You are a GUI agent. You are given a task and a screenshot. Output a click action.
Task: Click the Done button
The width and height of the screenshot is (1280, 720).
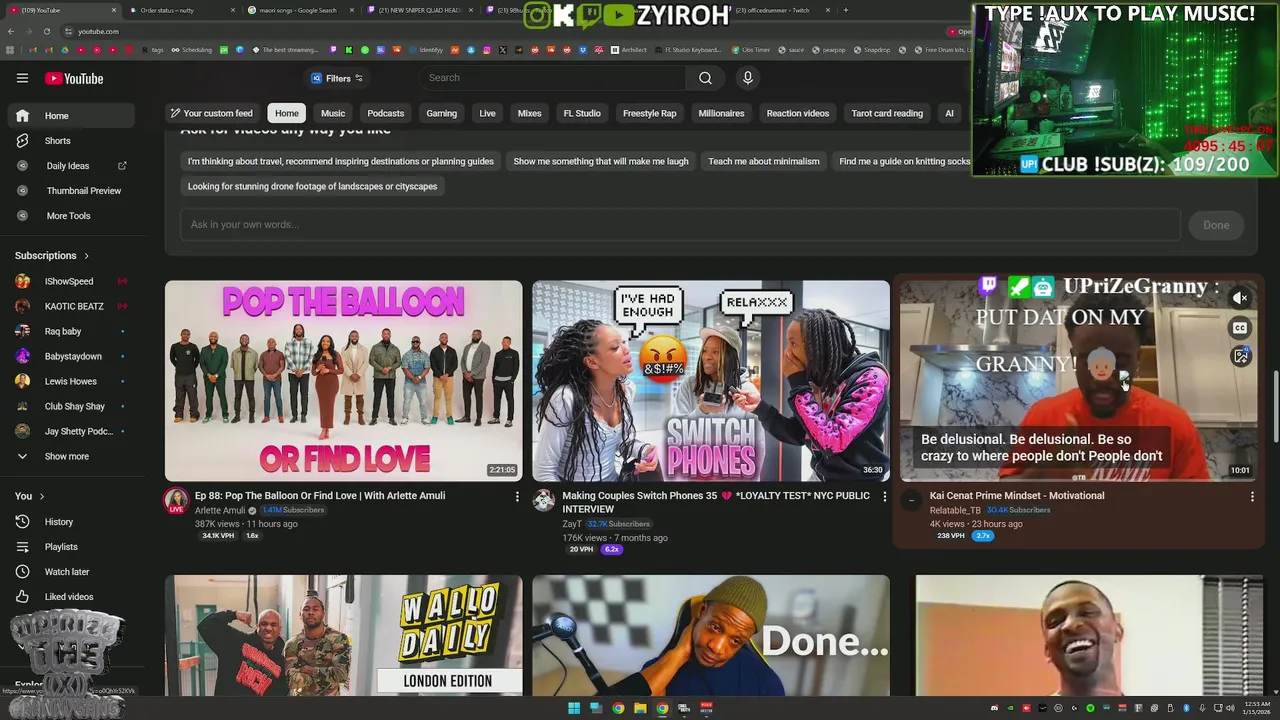pos(1216,225)
